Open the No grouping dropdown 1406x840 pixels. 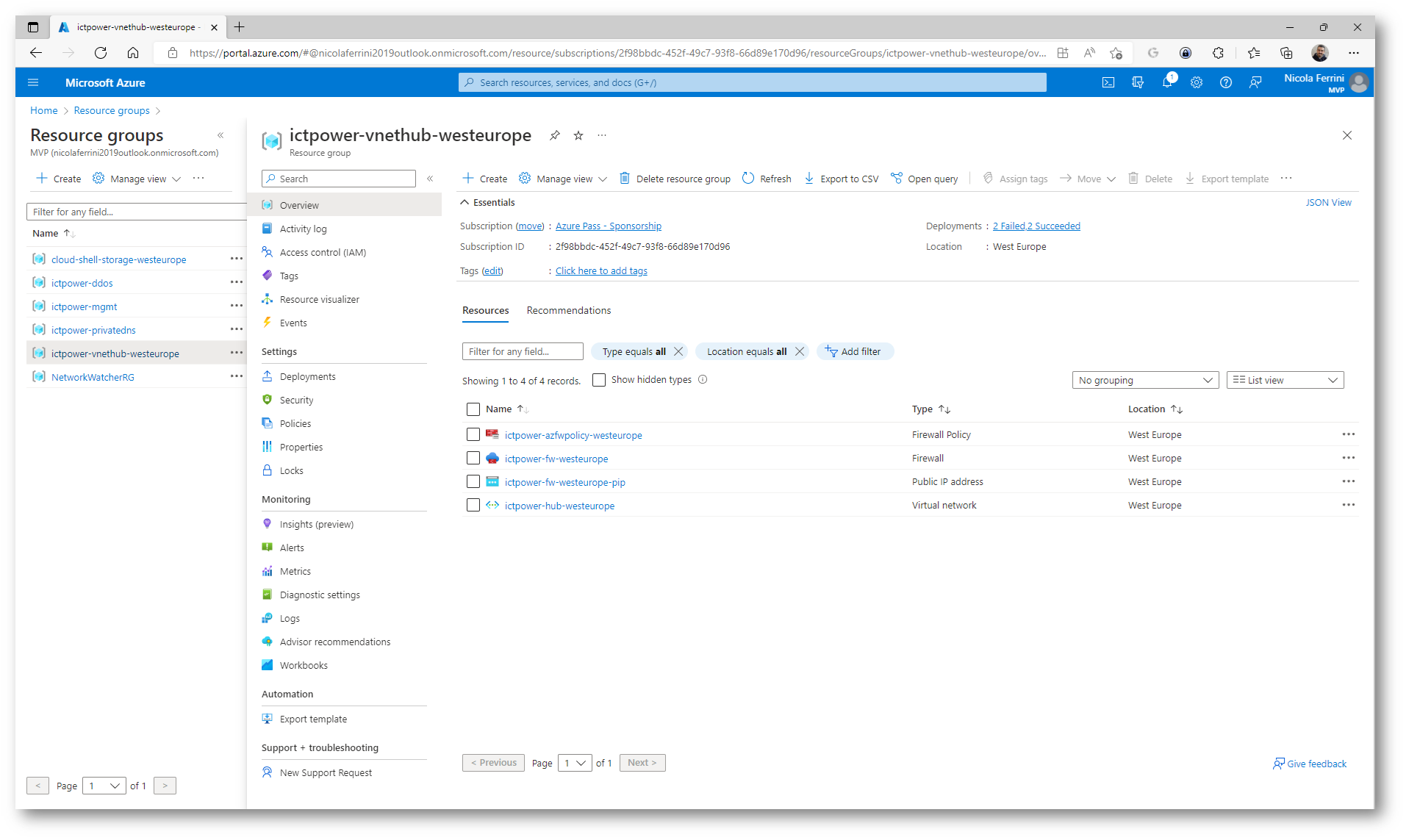(1144, 380)
